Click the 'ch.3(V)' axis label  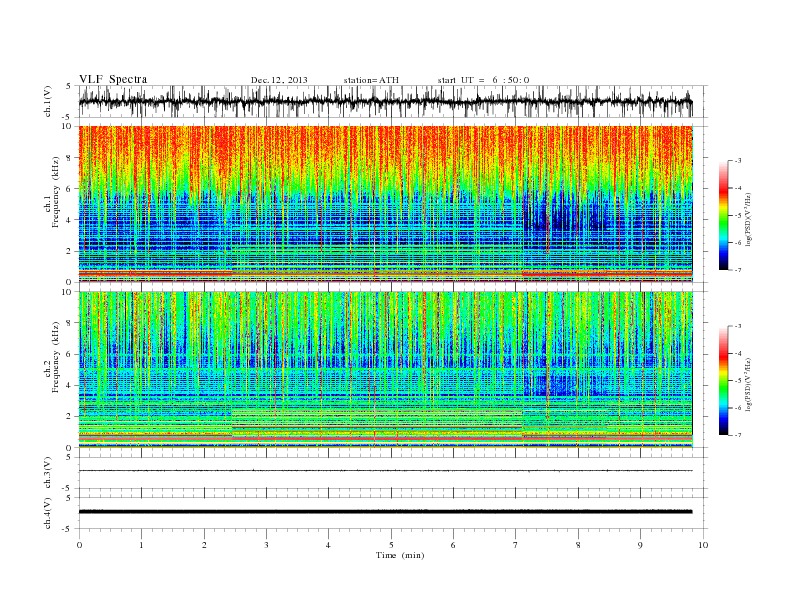pos(48,474)
